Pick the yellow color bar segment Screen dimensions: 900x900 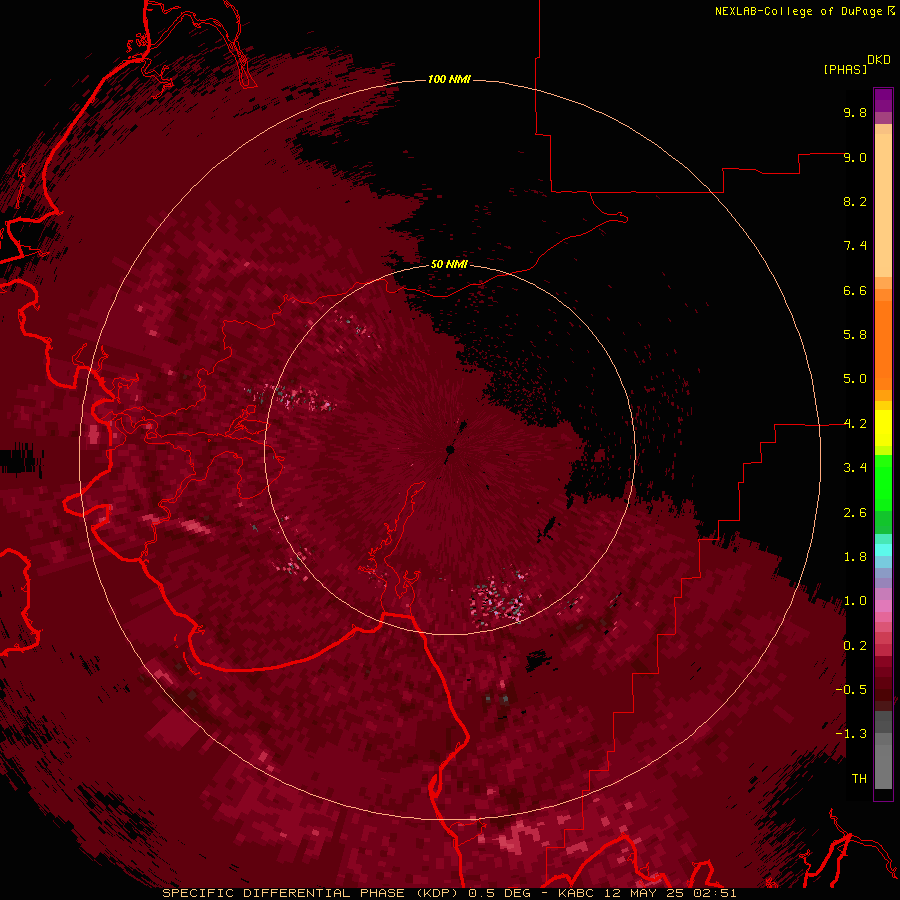point(883,428)
